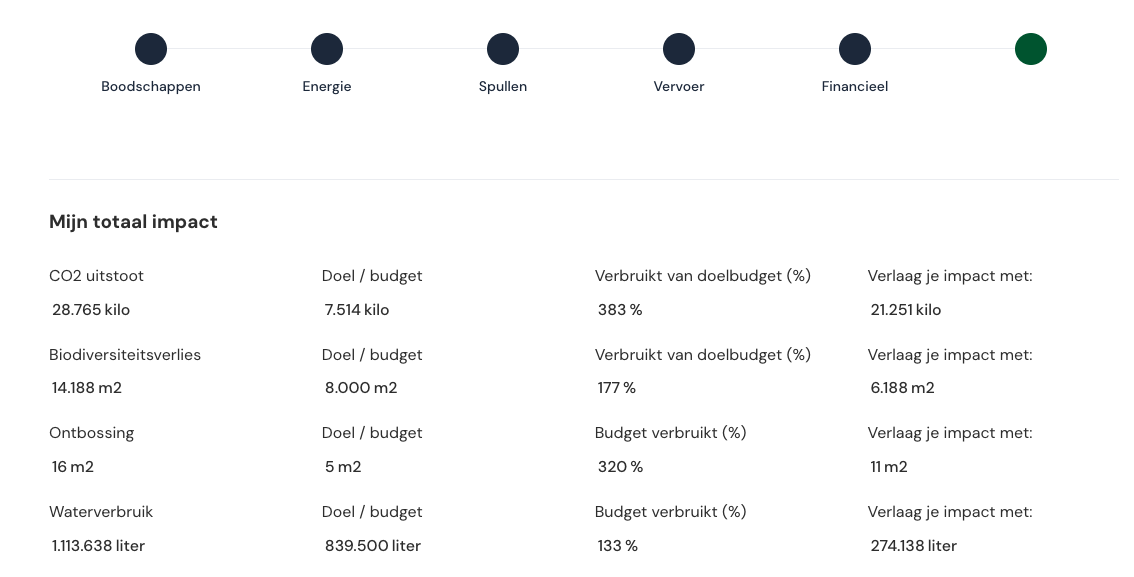1134x577 pixels.
Task: Click the Boodschappen step circle
Action: pyautogui.click(x=151, y=49)
